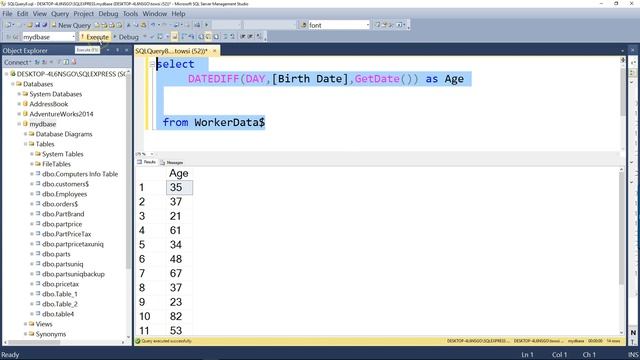640x360 pixels.
Task: Click the Display Estimated Execution Plan icon
Action: (x=160, y=37)
